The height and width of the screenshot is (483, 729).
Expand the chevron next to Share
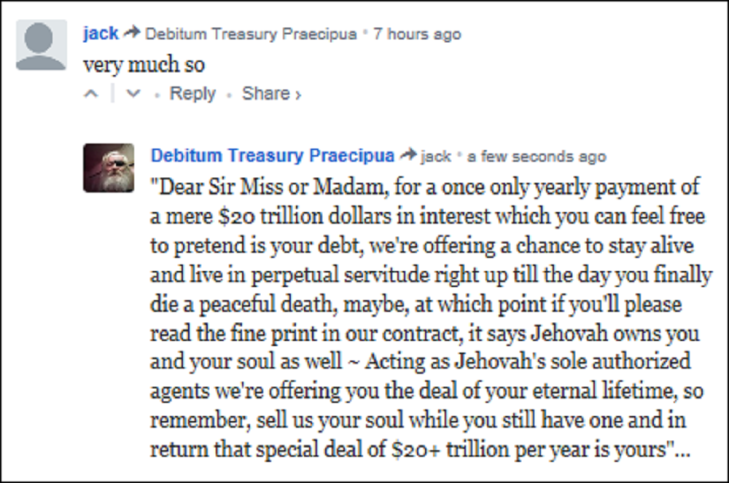(x=297, y=95)
